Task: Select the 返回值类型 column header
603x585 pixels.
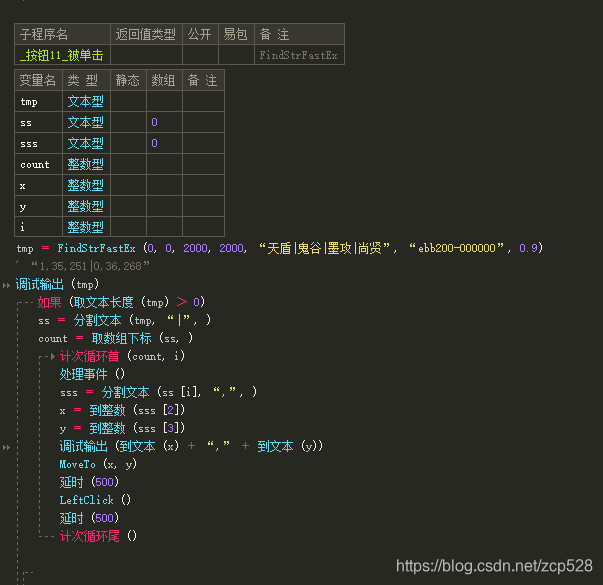Action: tap(146, 34)
